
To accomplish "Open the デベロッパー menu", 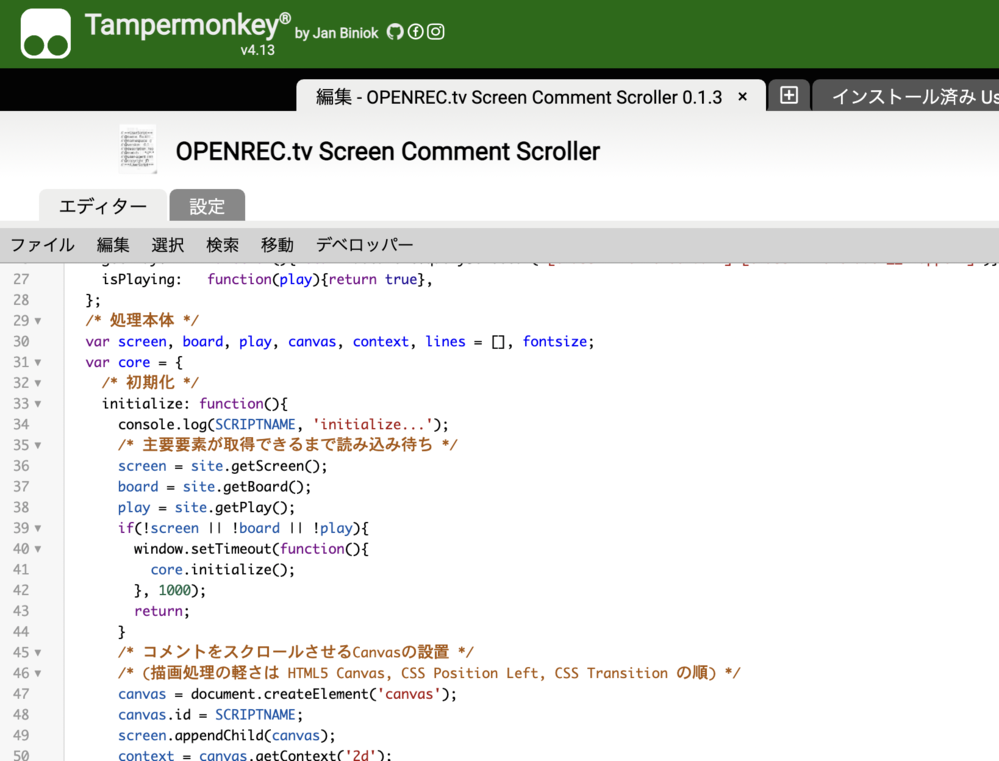I will click(x=364, y=245).
